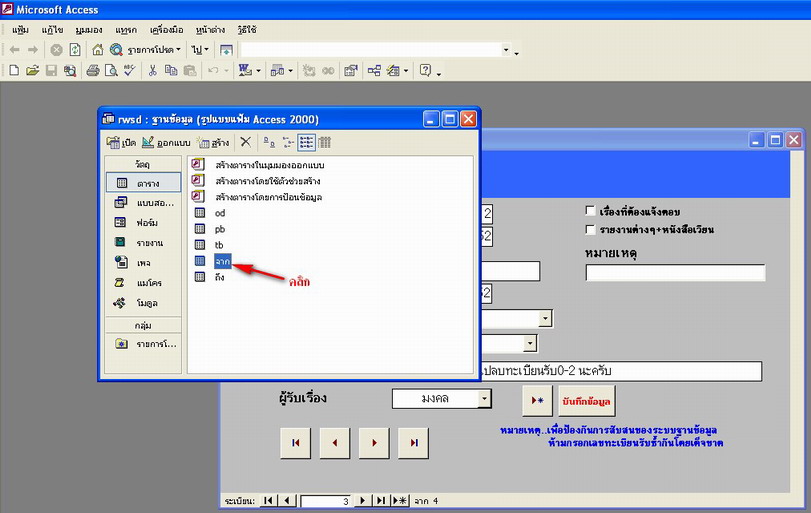Click the Spell check ABC icon

pyautogui.click(x=128, y=71)
